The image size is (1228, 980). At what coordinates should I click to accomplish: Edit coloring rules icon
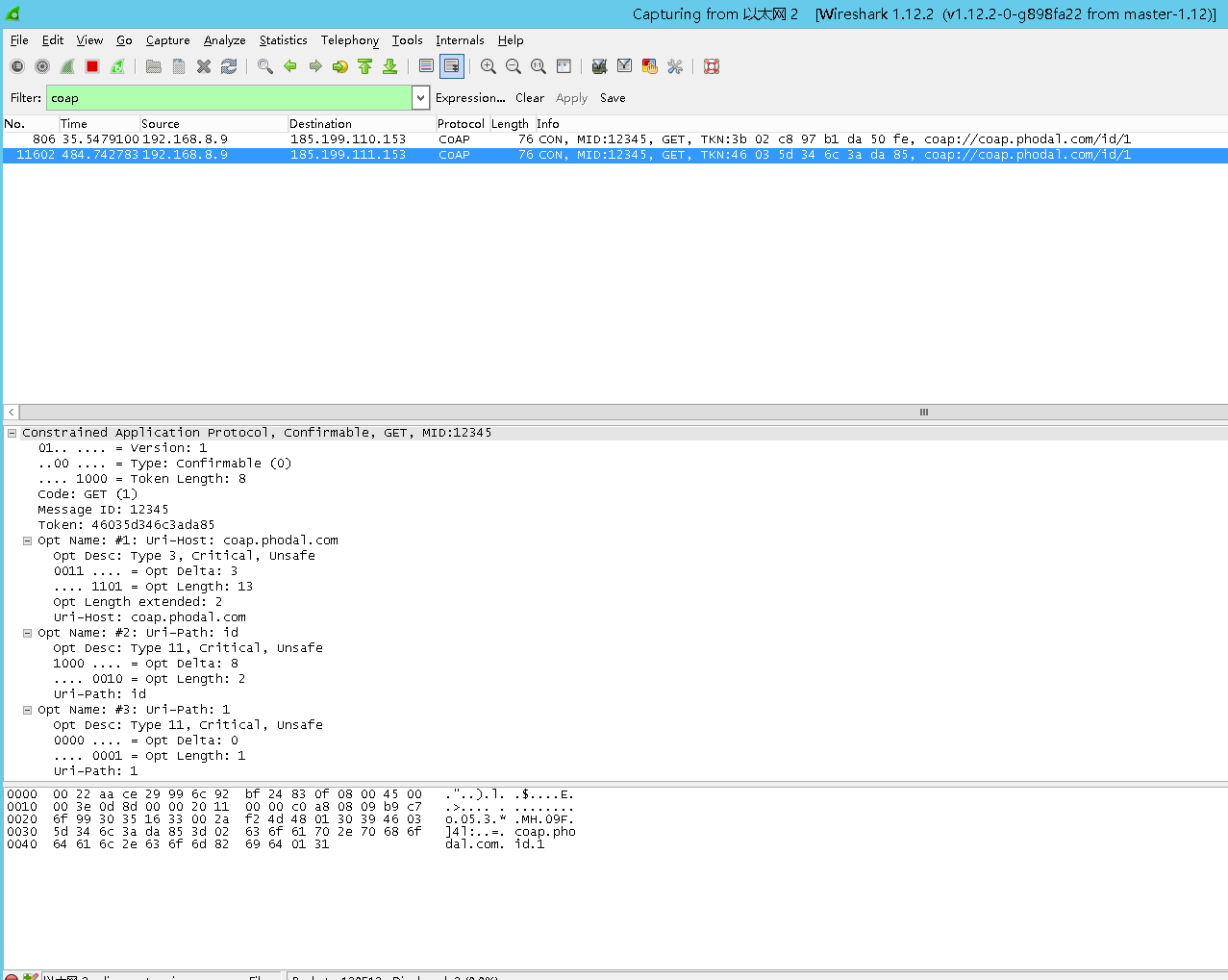coord(649,66)
